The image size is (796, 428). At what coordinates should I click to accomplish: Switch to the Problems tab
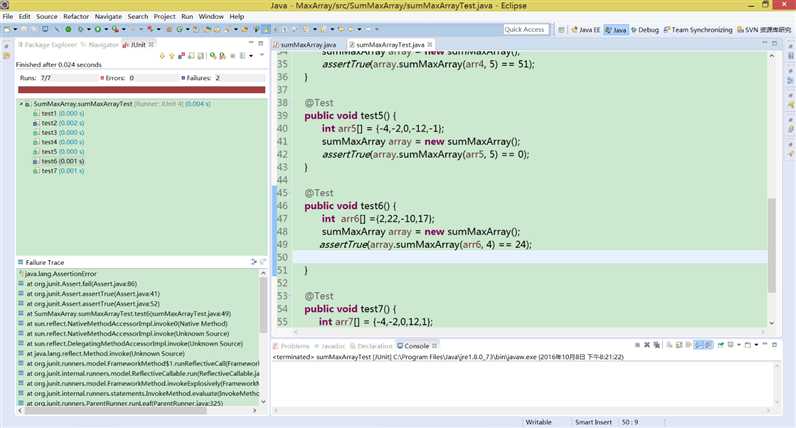[291, 346]
